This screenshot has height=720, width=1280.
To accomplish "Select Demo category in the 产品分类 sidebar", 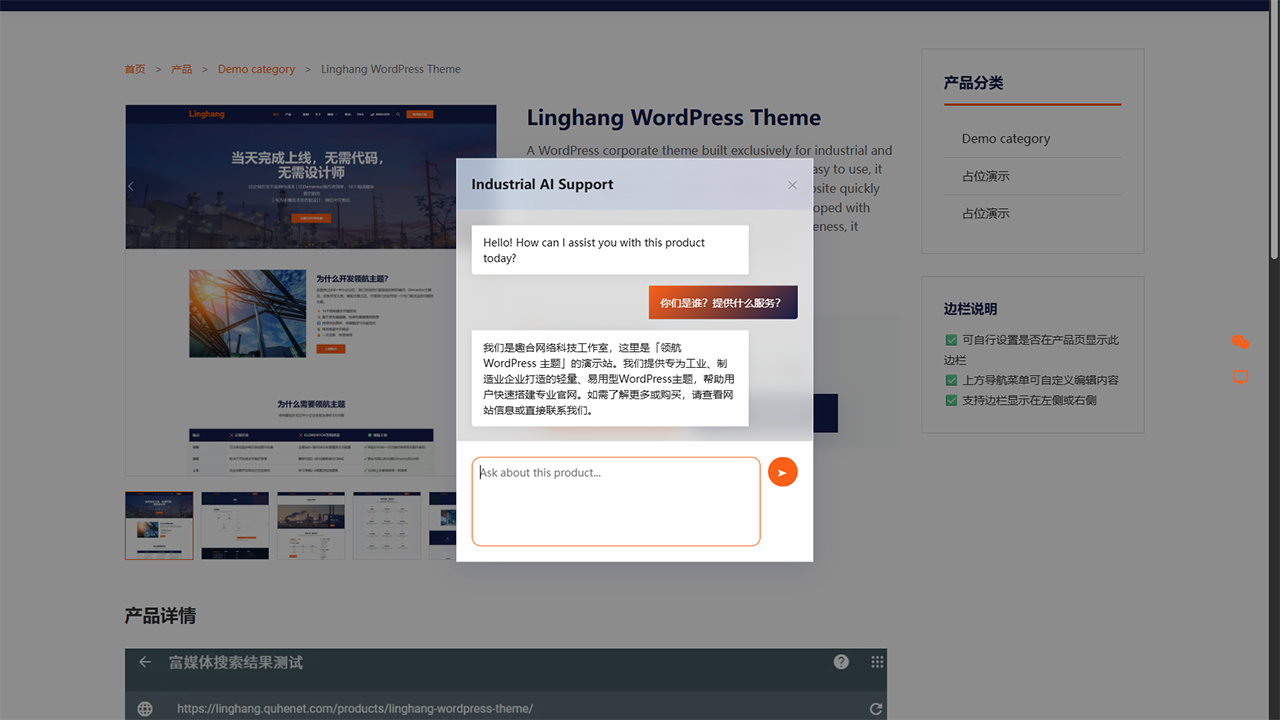I will click(1005, 139).
